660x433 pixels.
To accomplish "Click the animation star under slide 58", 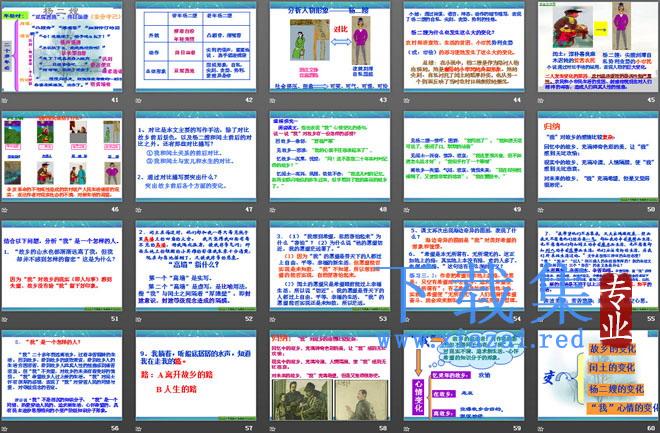I will tap(272, 428).
